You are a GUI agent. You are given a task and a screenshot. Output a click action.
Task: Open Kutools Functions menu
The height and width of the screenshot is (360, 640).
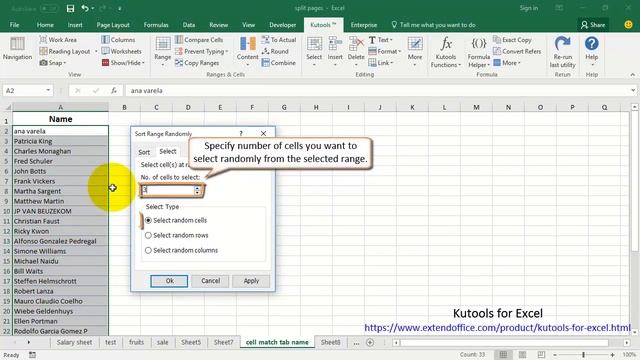446,52
